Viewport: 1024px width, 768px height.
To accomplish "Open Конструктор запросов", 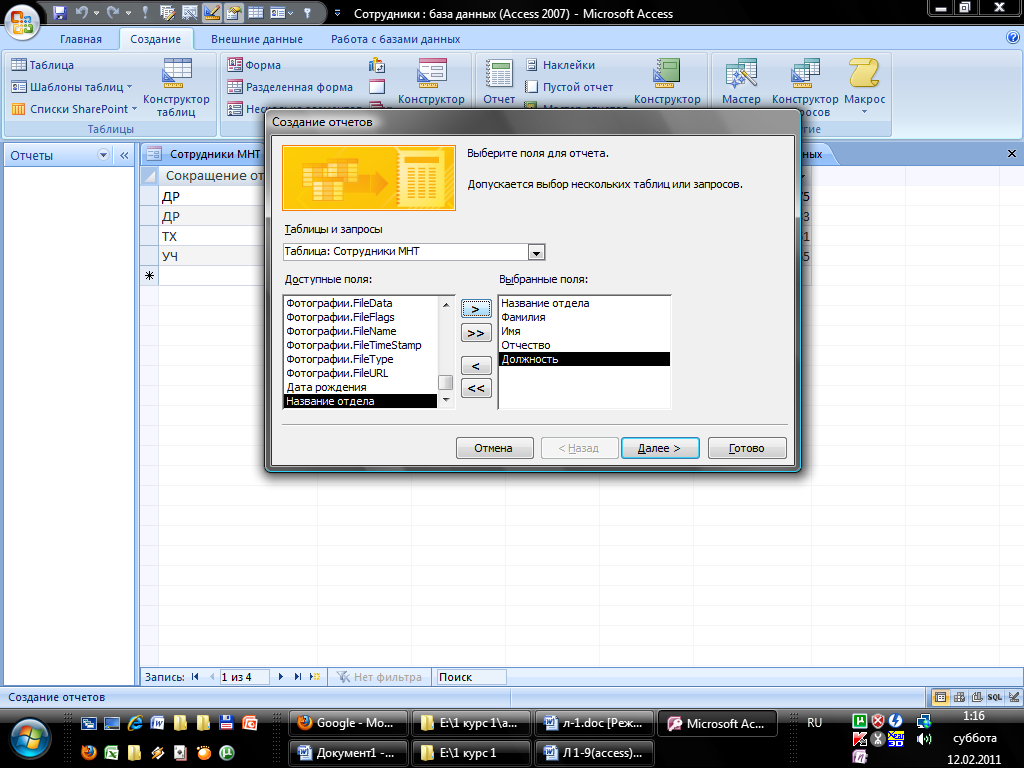I will (805, 88).
